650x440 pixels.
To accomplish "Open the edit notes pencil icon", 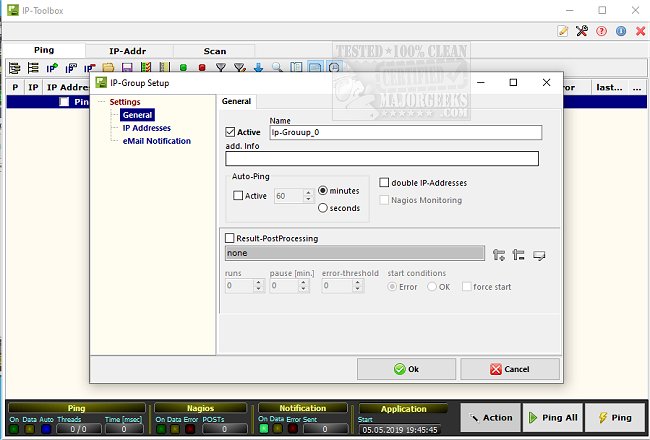I will (563, 31).
